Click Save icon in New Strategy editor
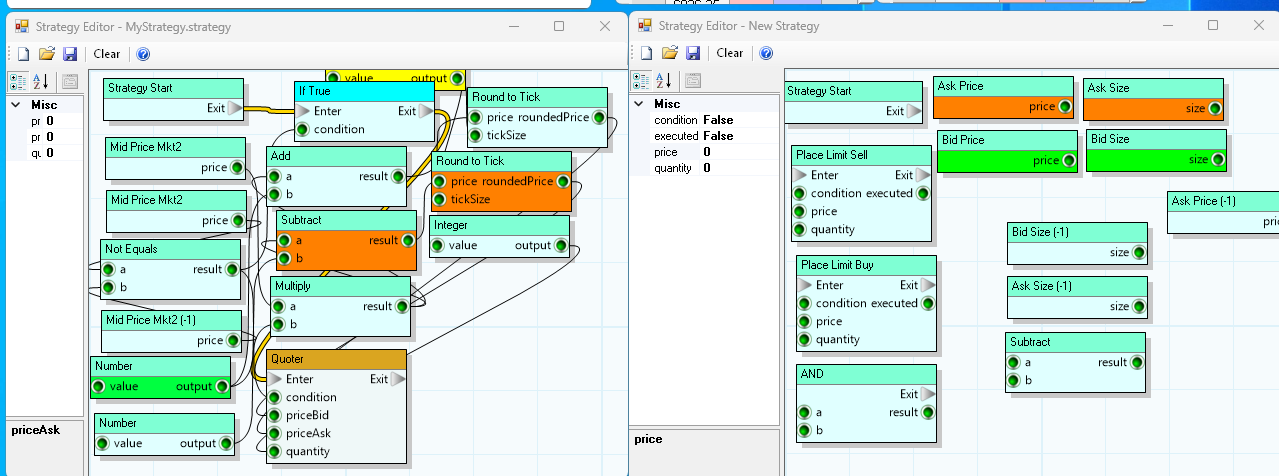 (692, 53)
